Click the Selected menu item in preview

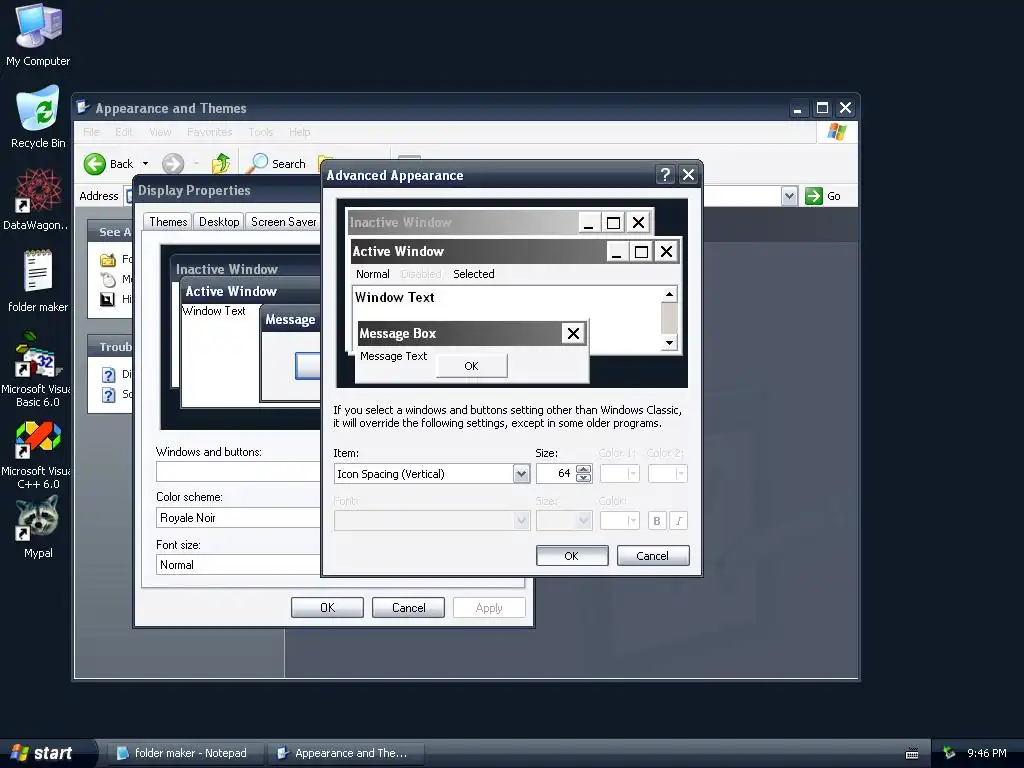473,274
